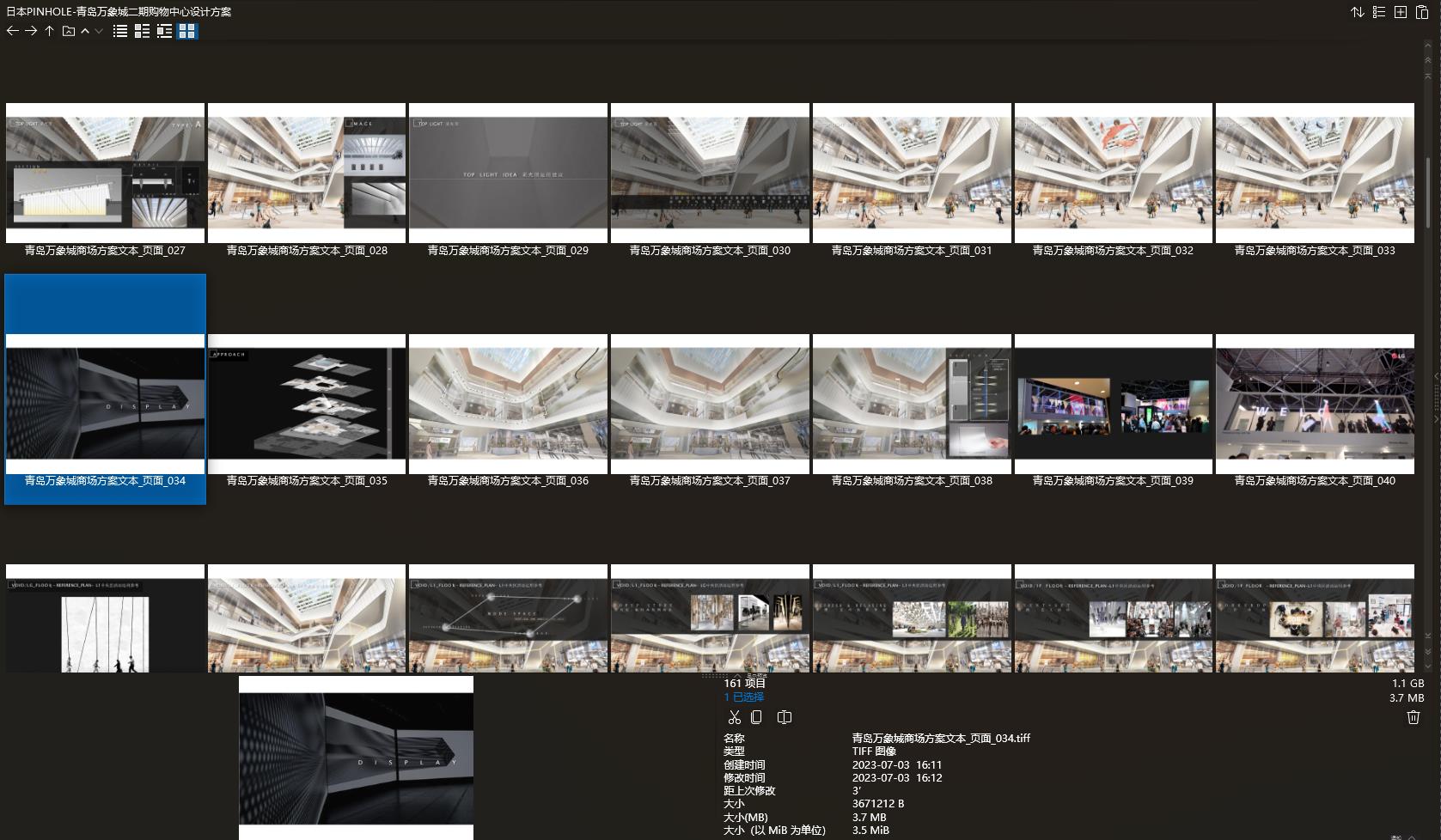
Task: Create a new item with plus-box icon
Action: [1401, 12]
